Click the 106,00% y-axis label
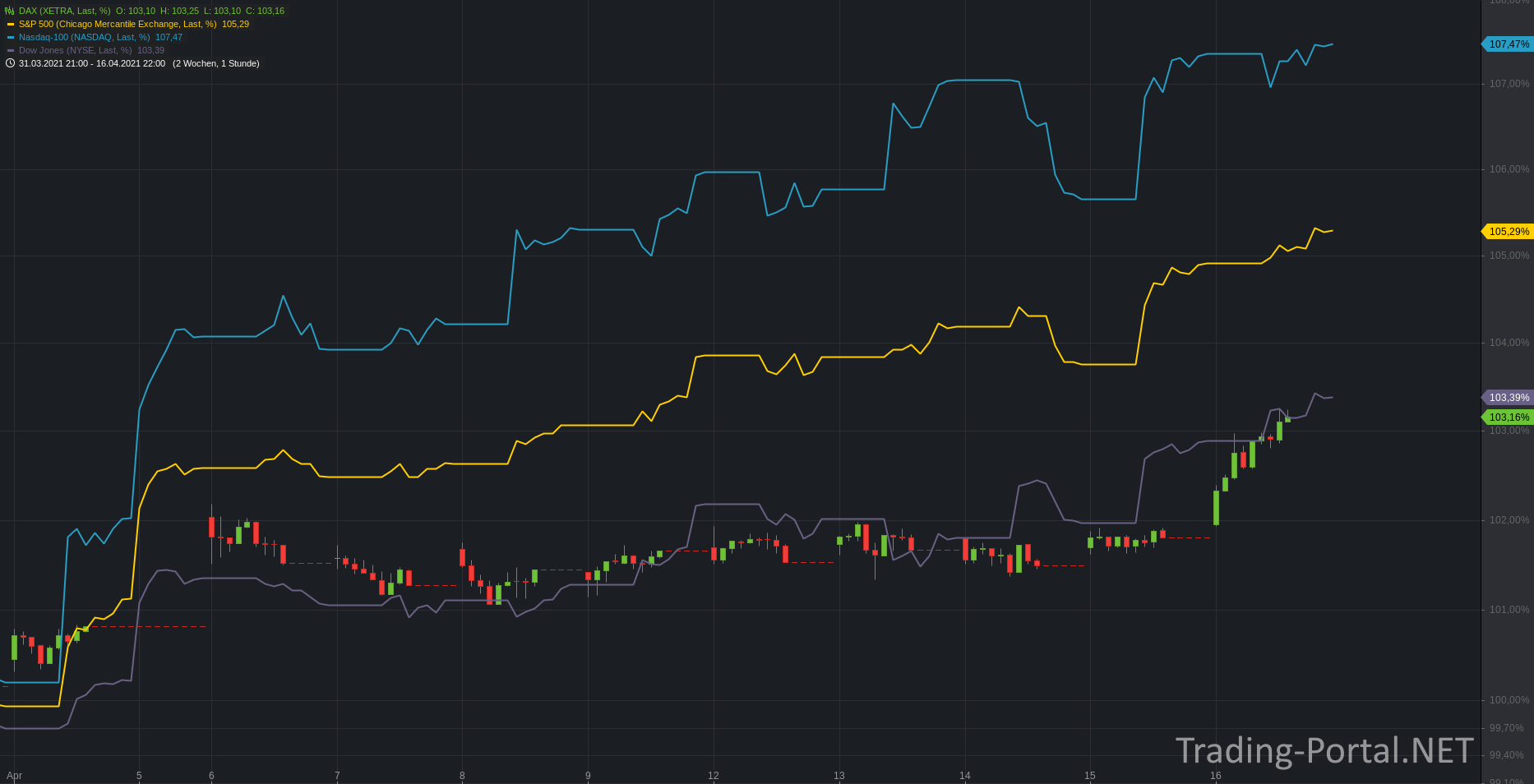This screenshot has height=784, width=1534. 1509,169
